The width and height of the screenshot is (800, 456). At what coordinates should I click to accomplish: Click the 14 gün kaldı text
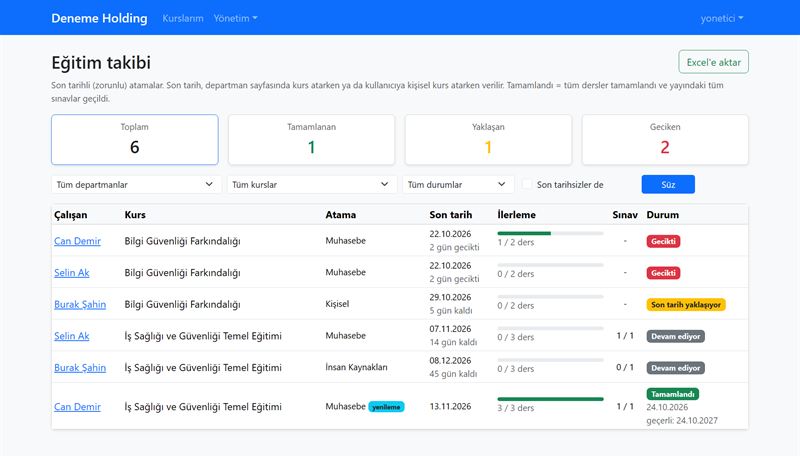(453, 342)
